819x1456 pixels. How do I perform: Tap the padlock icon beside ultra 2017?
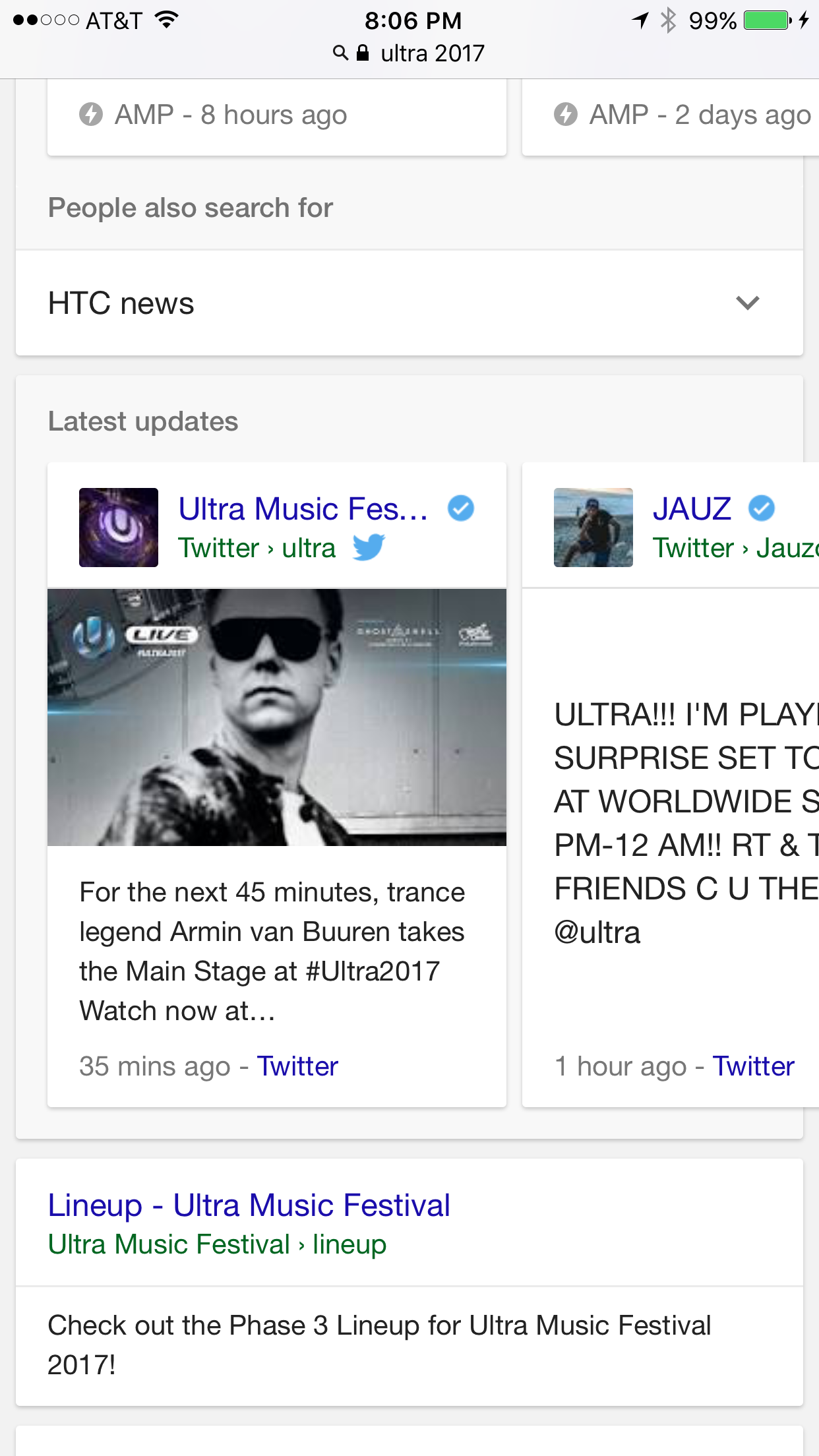(x=363, y=53)
